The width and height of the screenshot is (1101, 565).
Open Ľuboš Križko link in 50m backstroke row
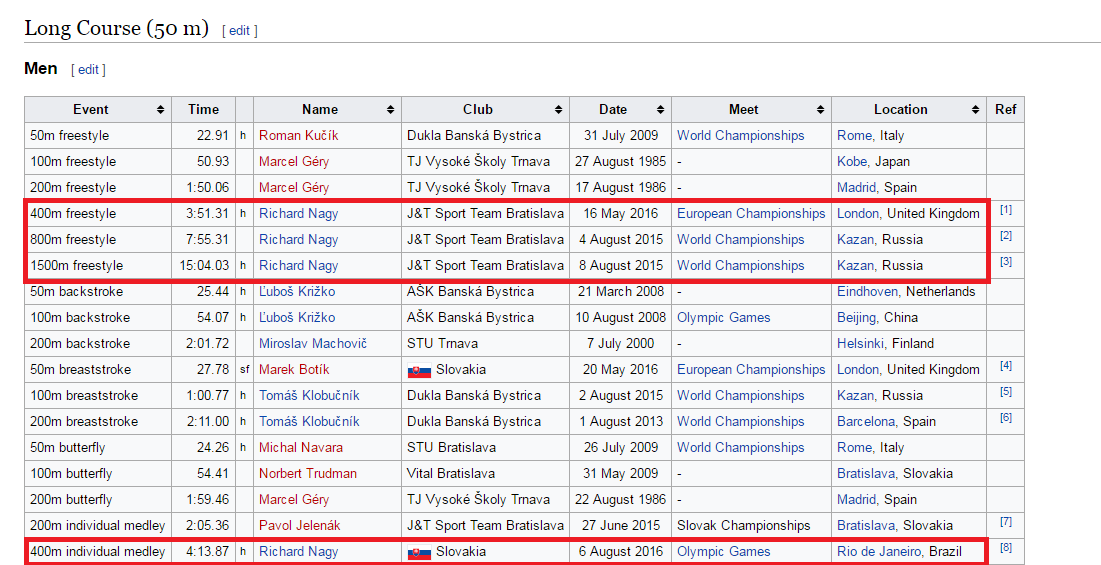click(x=297, y=291)
